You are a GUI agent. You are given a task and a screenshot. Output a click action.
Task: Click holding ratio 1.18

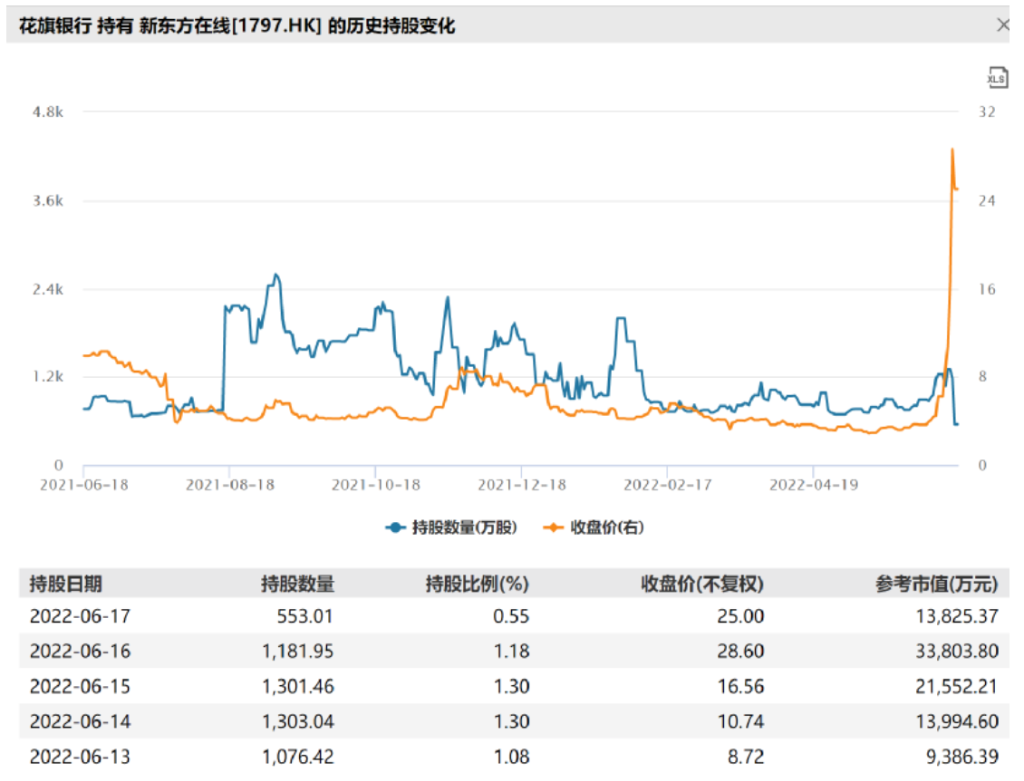tap(511, 651)
